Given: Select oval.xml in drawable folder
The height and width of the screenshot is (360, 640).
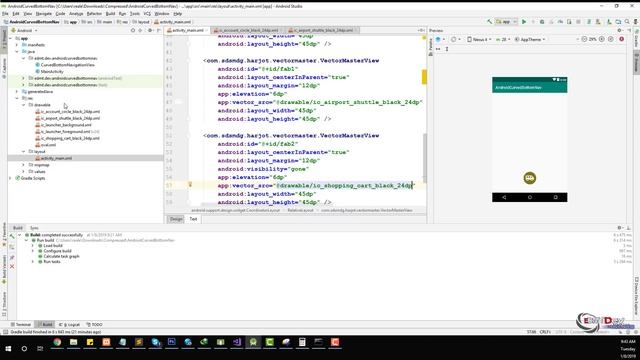Looking at the screenshot, I should click(48, 145).
